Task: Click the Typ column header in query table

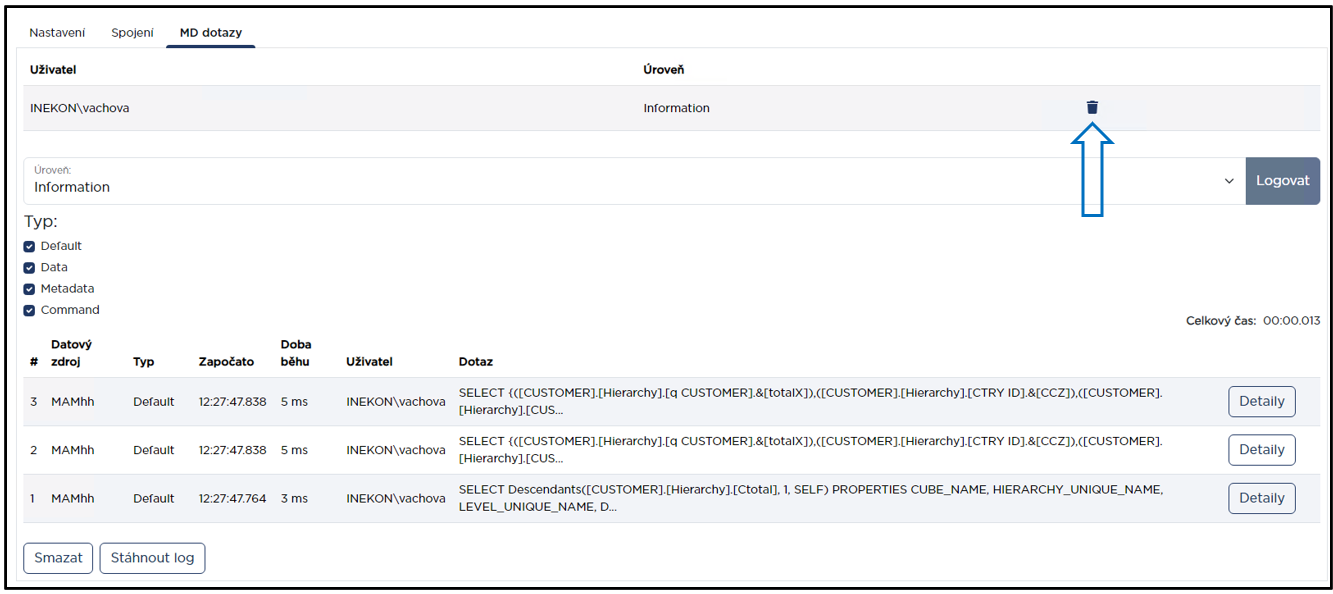Action: click(144, 361)
